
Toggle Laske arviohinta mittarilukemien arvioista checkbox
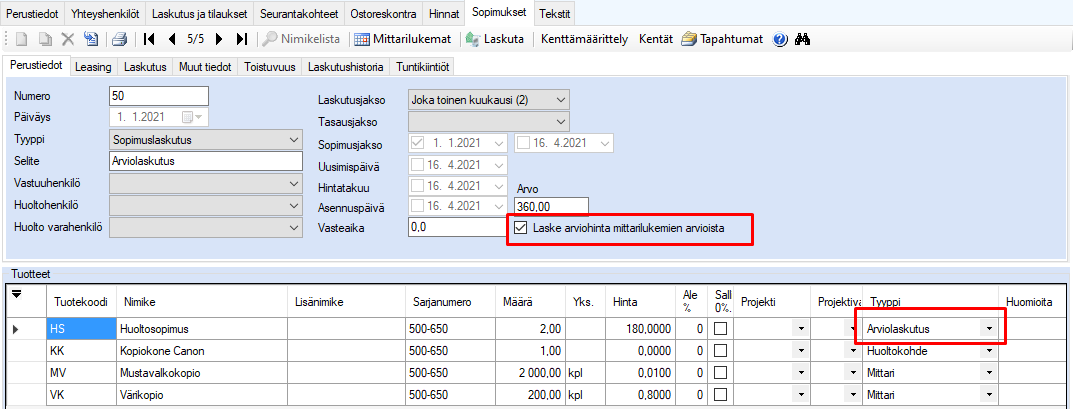click(x=520, y=228)
